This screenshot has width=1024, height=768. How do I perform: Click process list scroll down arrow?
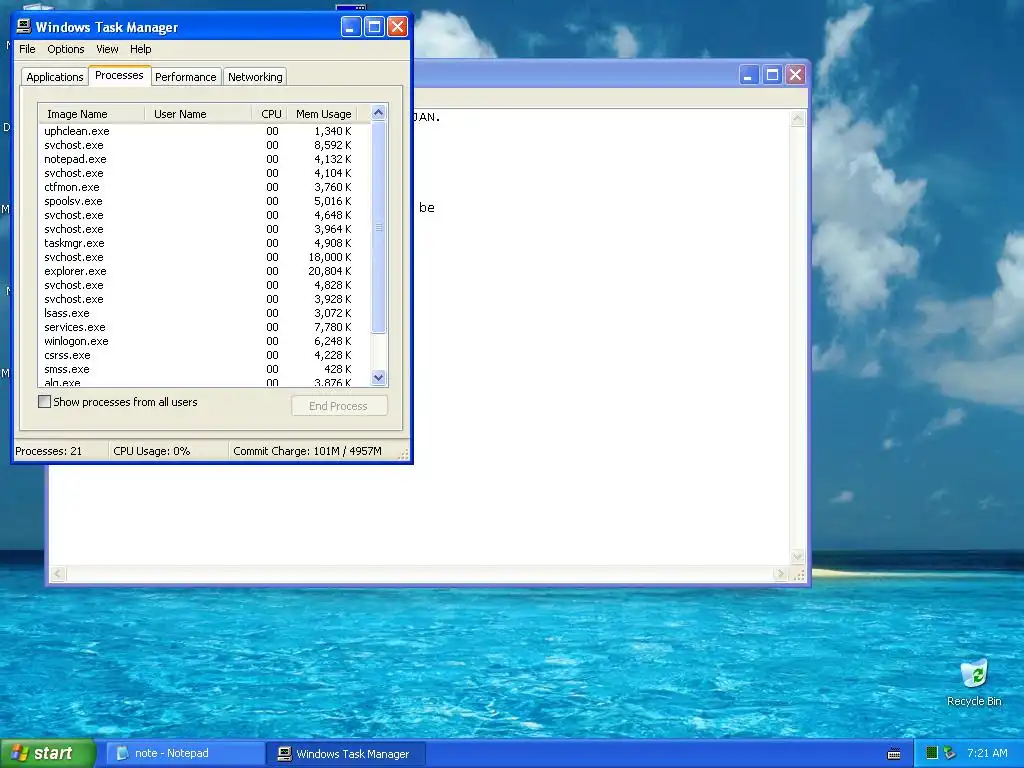point(379,377)
